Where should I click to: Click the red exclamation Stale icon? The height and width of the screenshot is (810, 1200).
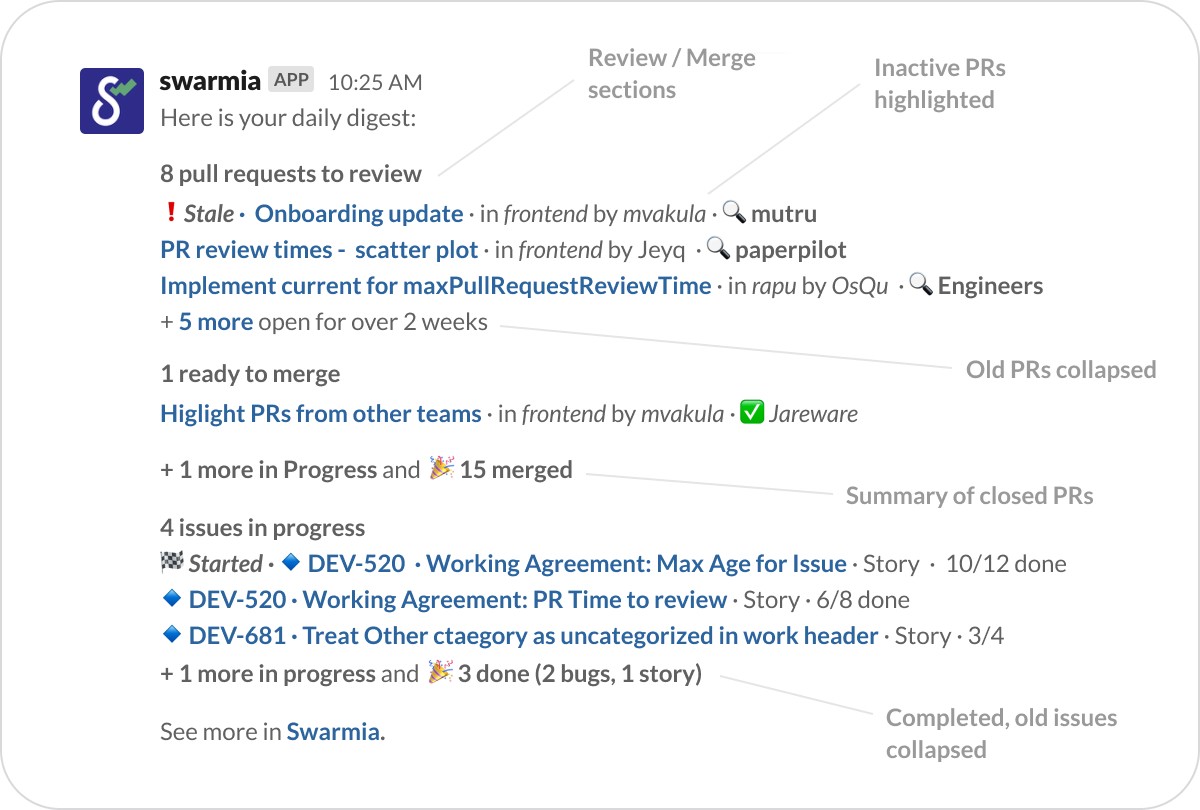pos(169,213)
